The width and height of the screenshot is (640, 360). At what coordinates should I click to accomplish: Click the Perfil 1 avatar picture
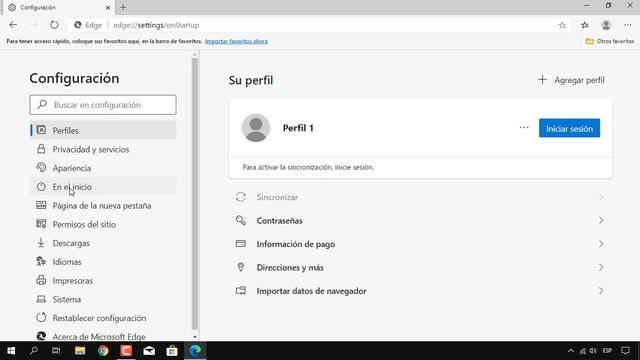click(256, 128)
